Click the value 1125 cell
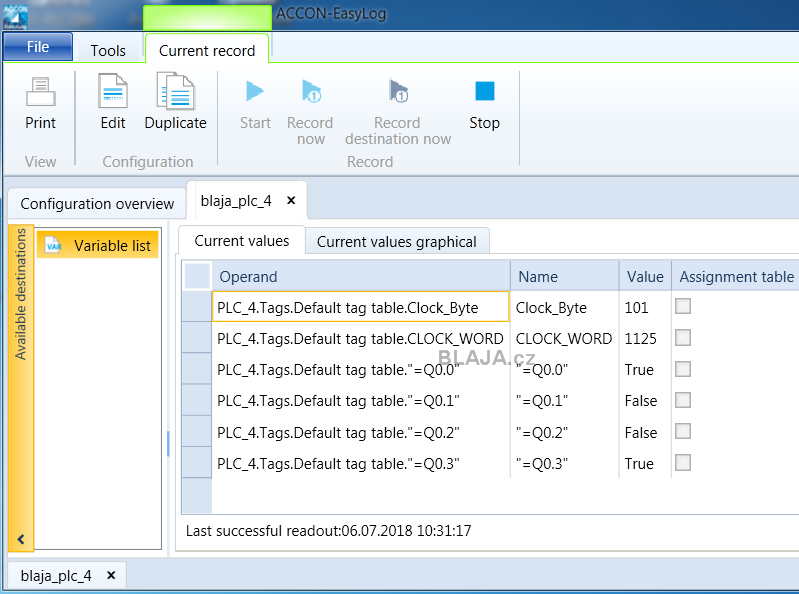 (x=645, y=338)
